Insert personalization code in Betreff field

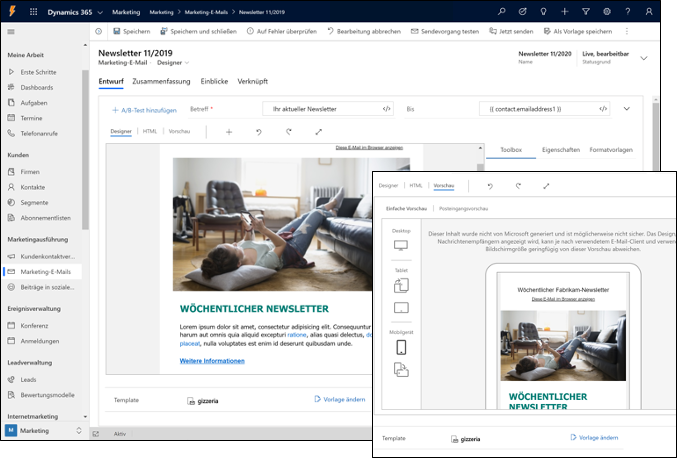pos(386,109)
